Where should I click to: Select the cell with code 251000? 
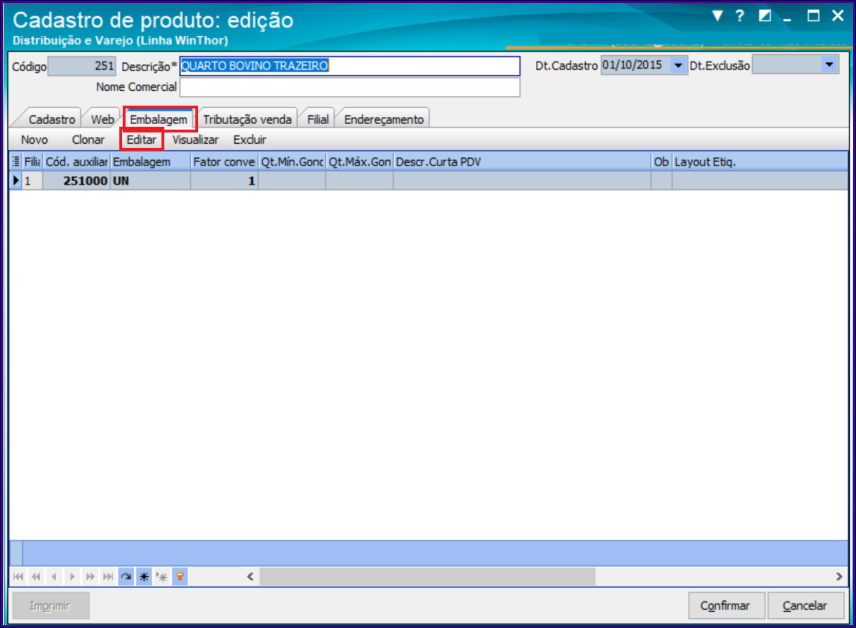click(76, 181)
